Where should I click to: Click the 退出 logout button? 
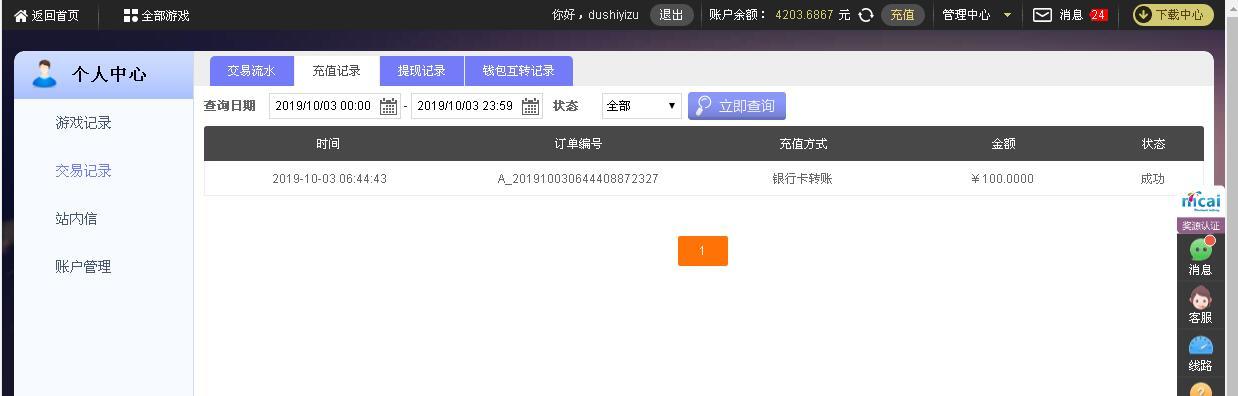(671, 15)
